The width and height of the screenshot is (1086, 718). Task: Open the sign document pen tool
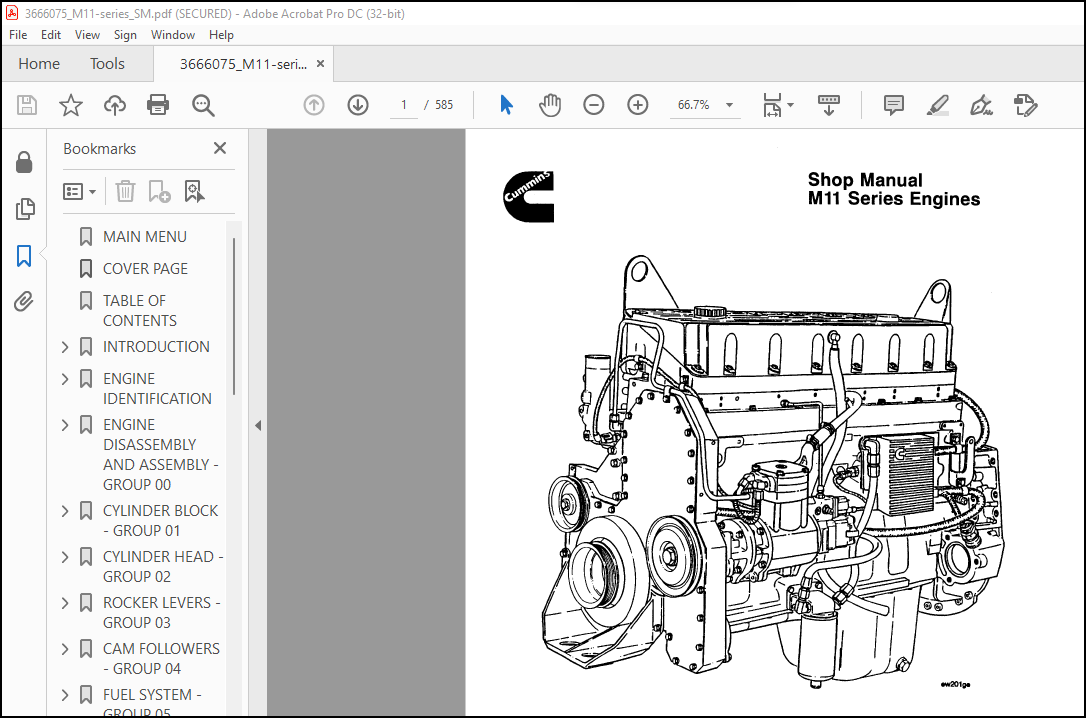point(981,105)
